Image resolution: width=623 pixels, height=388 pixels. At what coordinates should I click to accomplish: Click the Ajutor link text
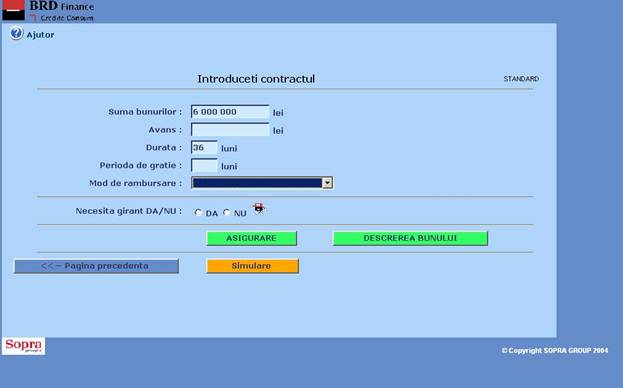click(x=41, y=35)
